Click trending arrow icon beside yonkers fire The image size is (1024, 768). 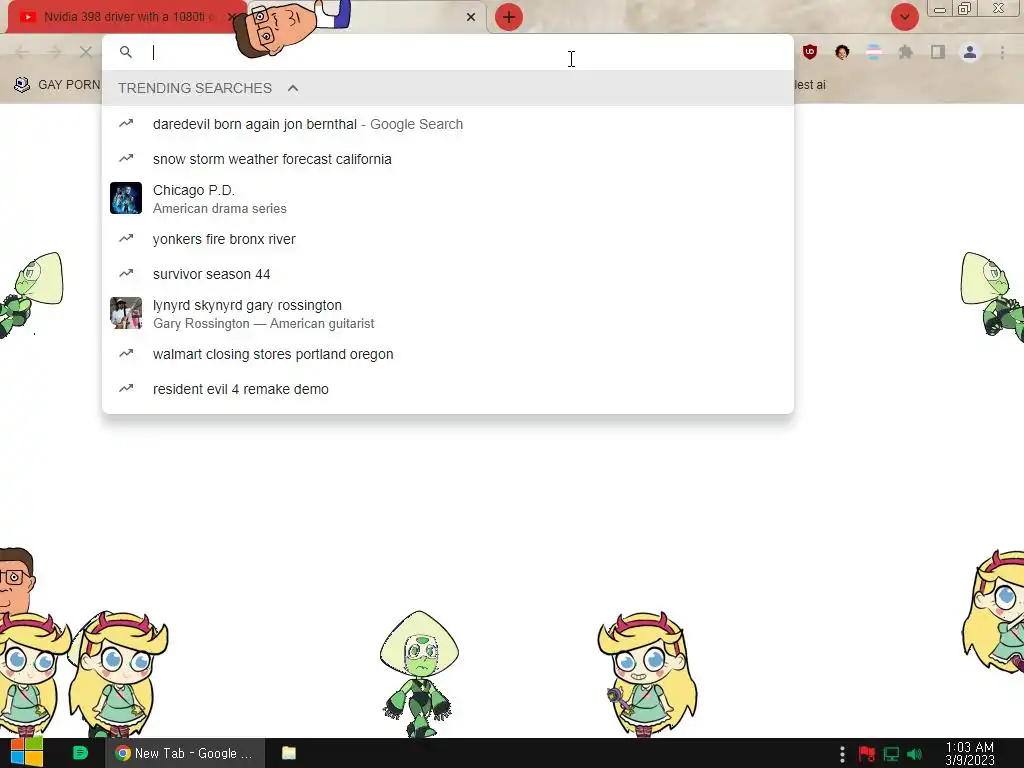tap(126, 238)
